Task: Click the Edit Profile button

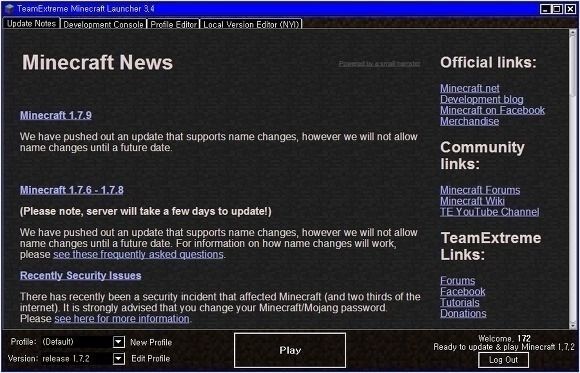Action: click(151, 359)
